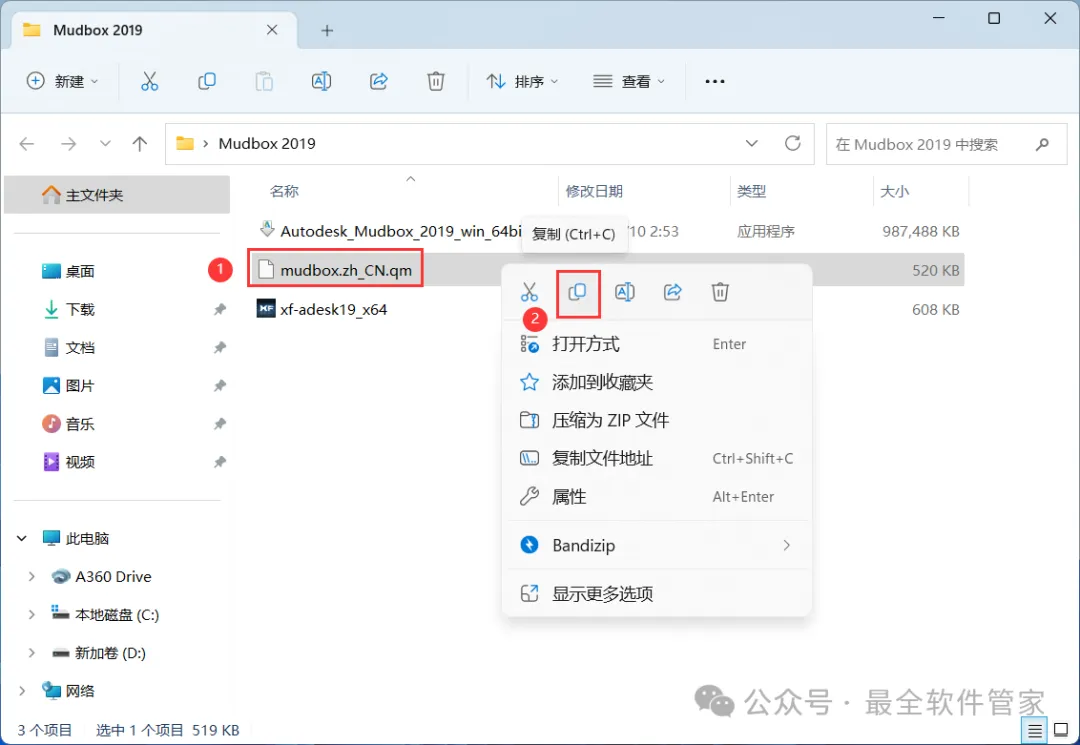This screenshot has height=745, width=1080.
Task: Go forward with the right arrow button
Action: [x=68, y=144]
